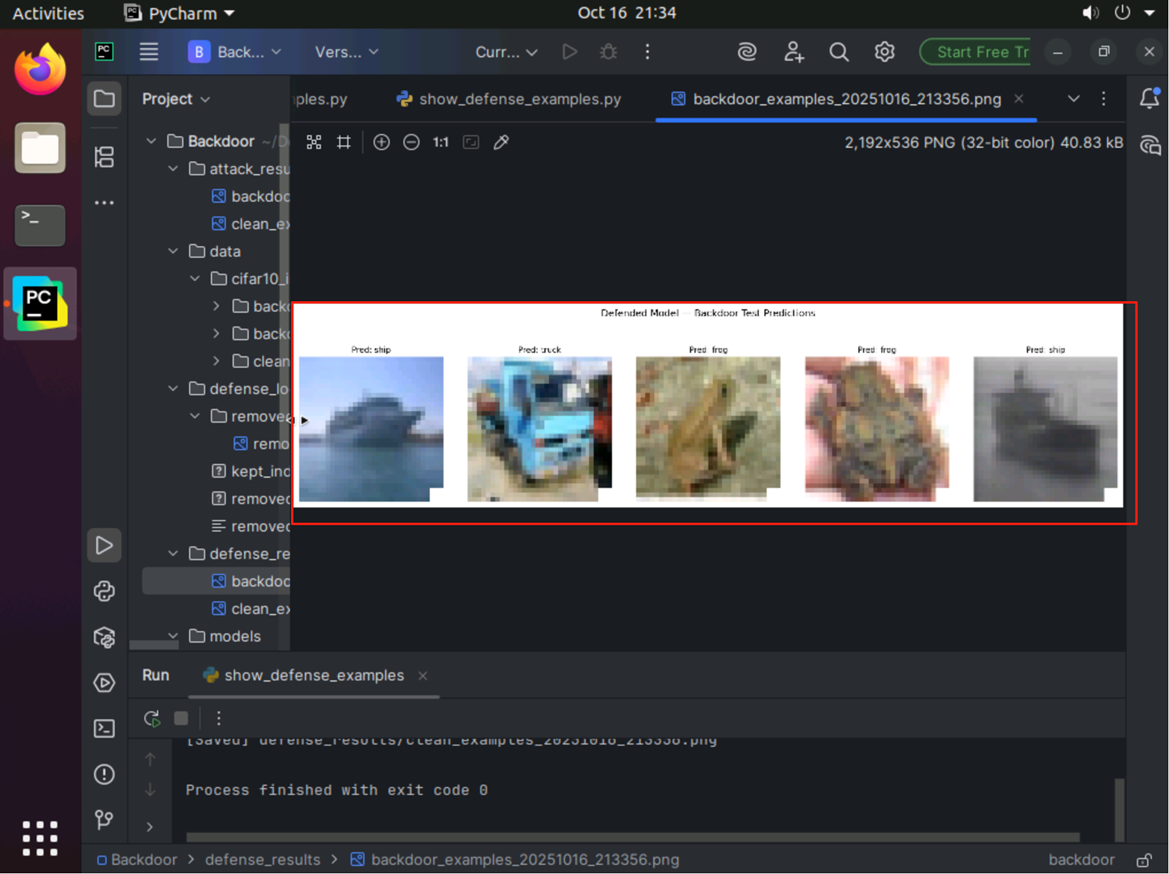This screenshot has width=1169, height=874.
Task: Collapse the attack_results folder
Action: [173, 169]
